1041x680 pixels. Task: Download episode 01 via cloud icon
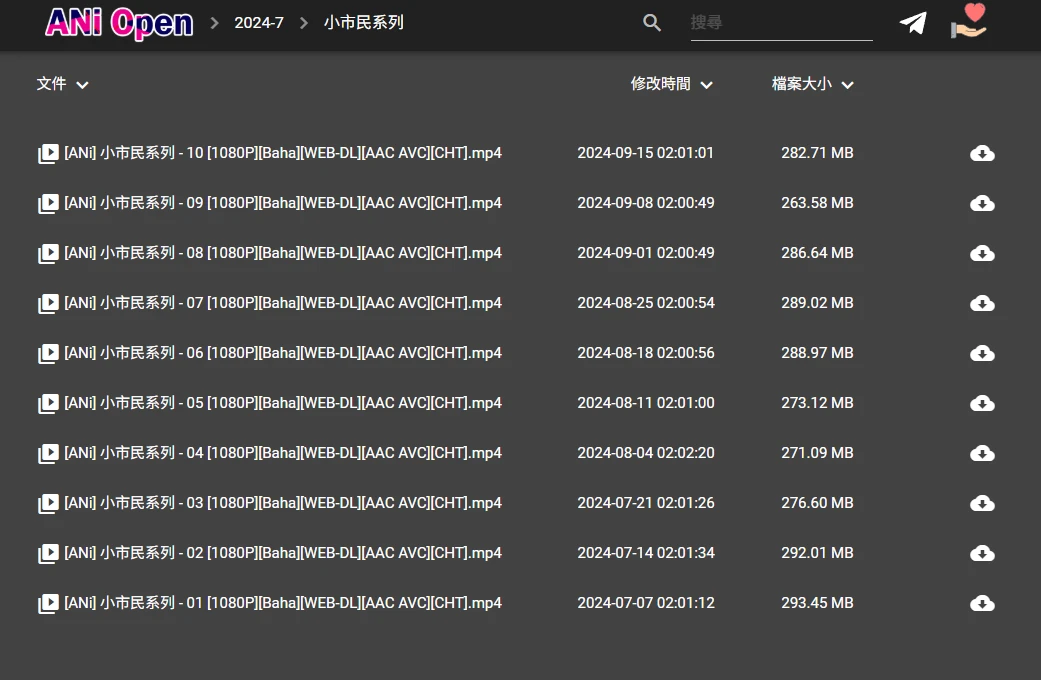[982, 603]
